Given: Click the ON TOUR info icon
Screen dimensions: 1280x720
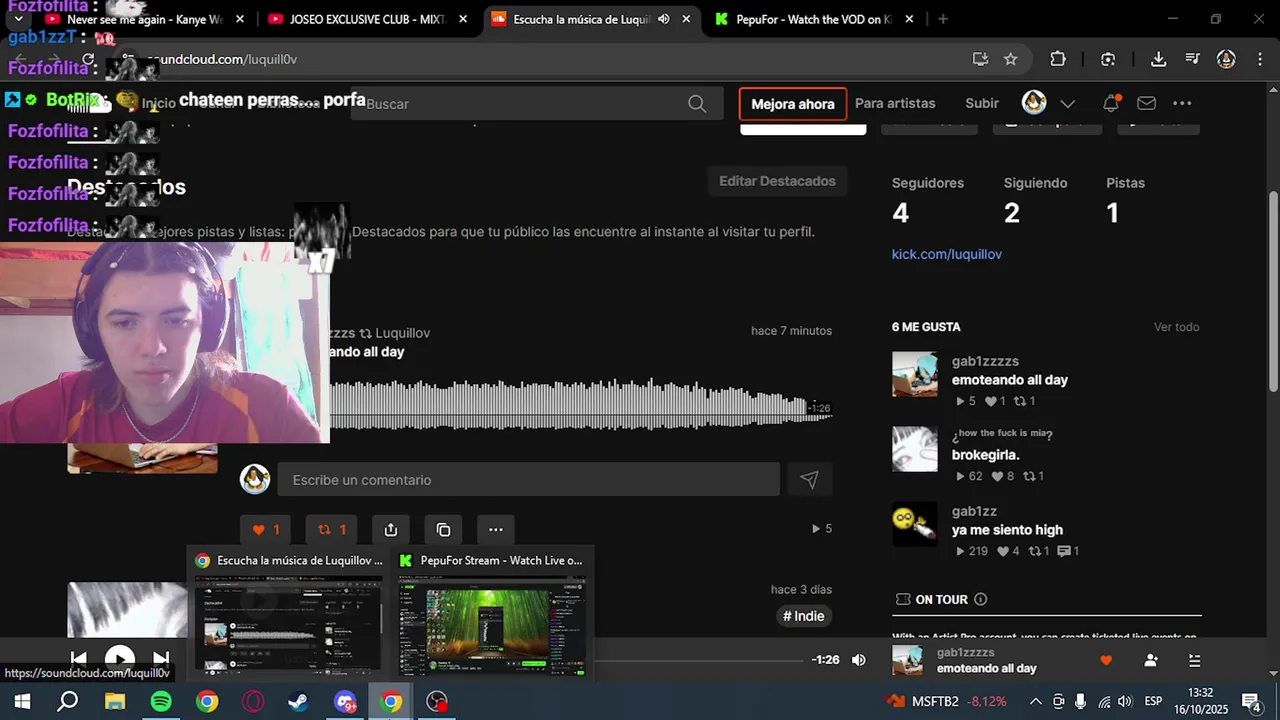Looking at the screenshot, I should point(980,599).
